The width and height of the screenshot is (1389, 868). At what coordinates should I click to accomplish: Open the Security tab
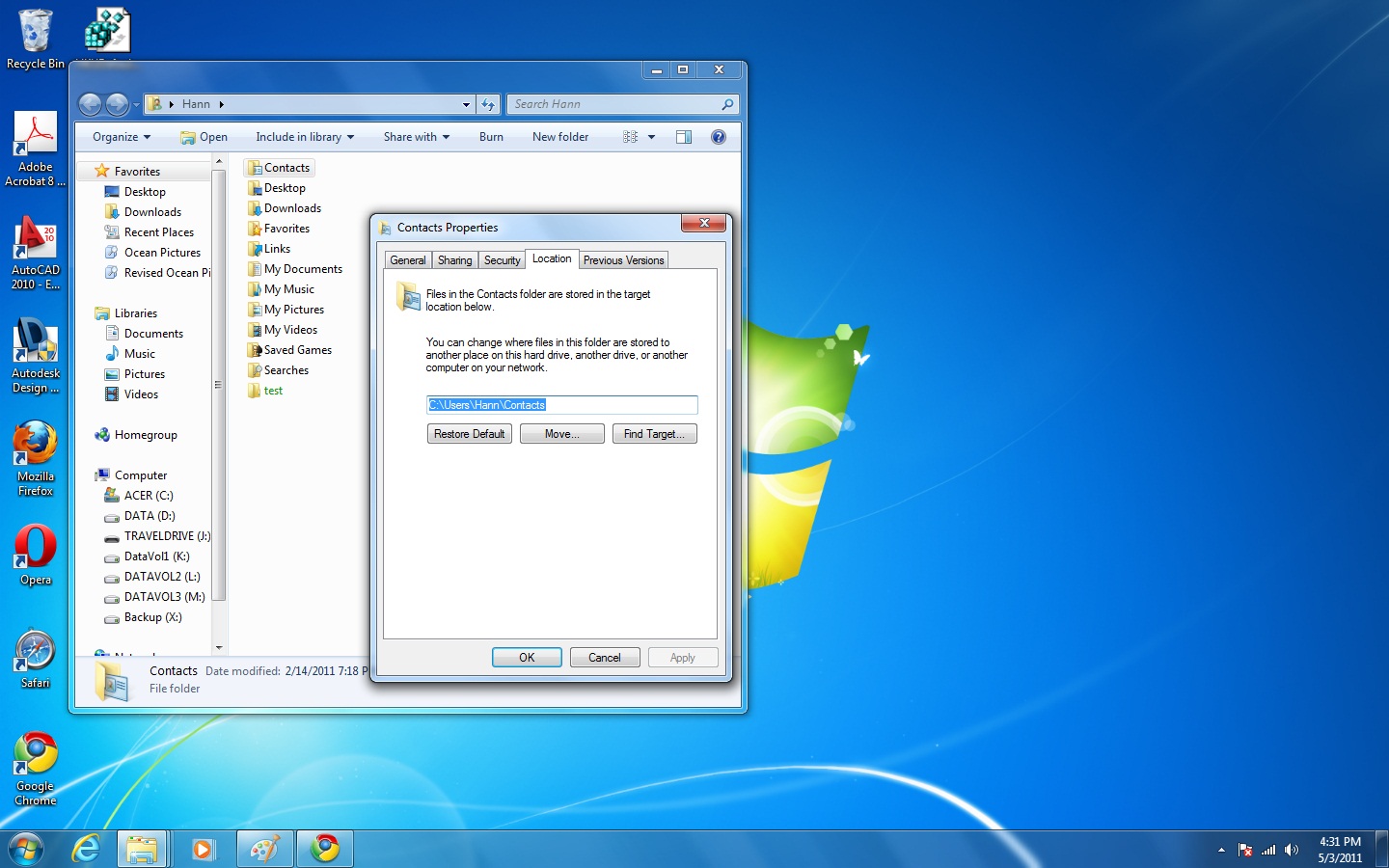pos(502,260)
